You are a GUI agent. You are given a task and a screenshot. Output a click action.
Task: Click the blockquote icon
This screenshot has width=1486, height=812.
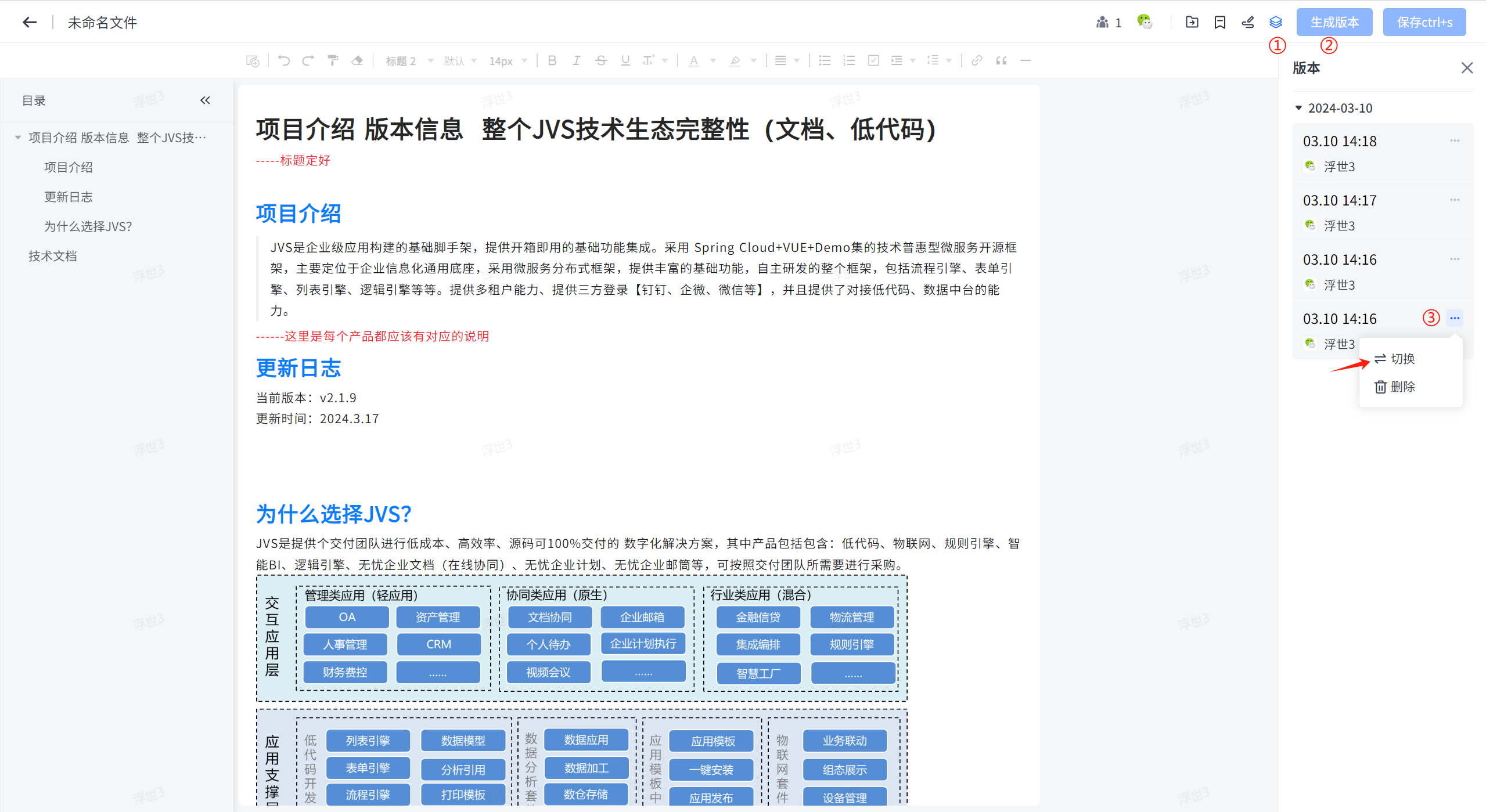pyautogui.click(x=1001, y=60)
